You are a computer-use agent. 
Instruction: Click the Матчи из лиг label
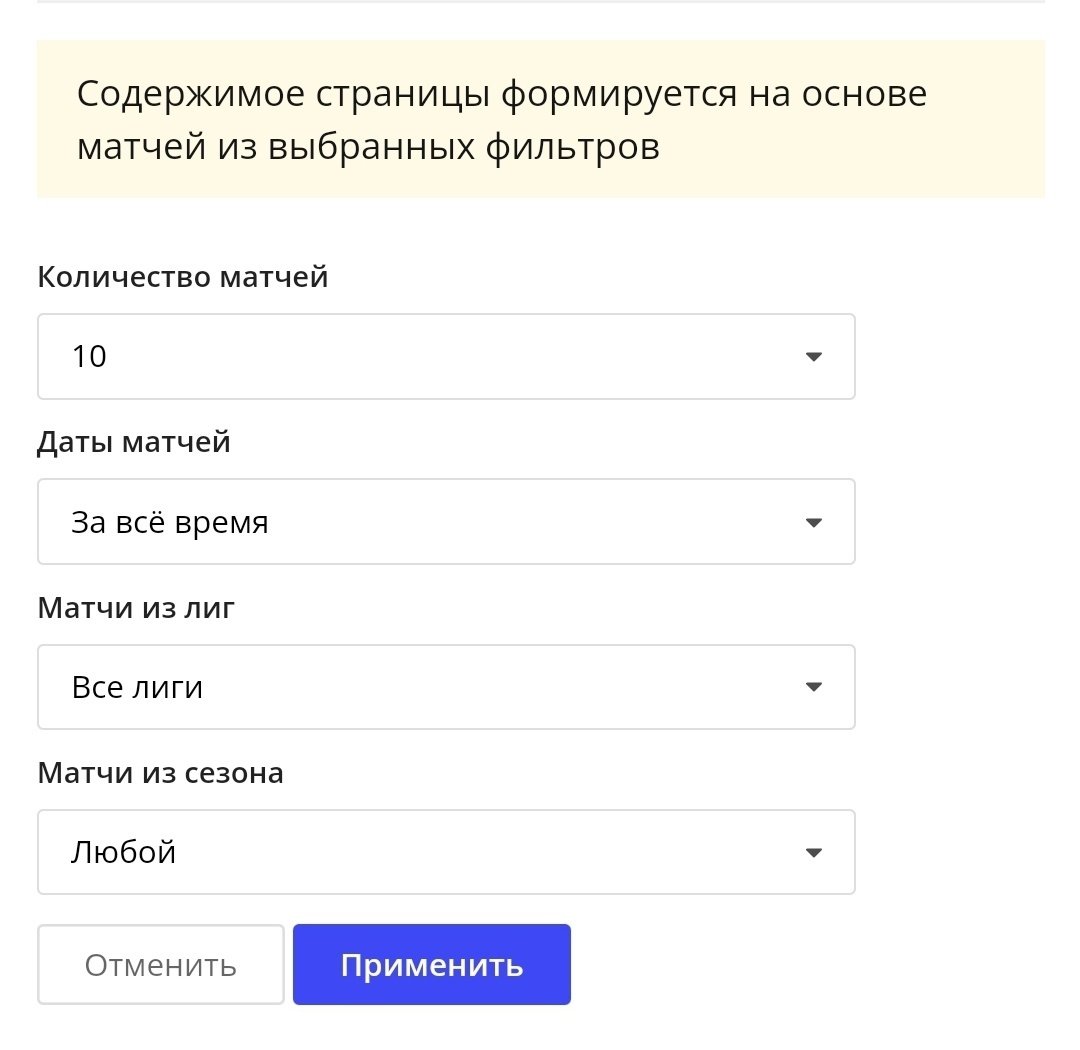[136, 607]
